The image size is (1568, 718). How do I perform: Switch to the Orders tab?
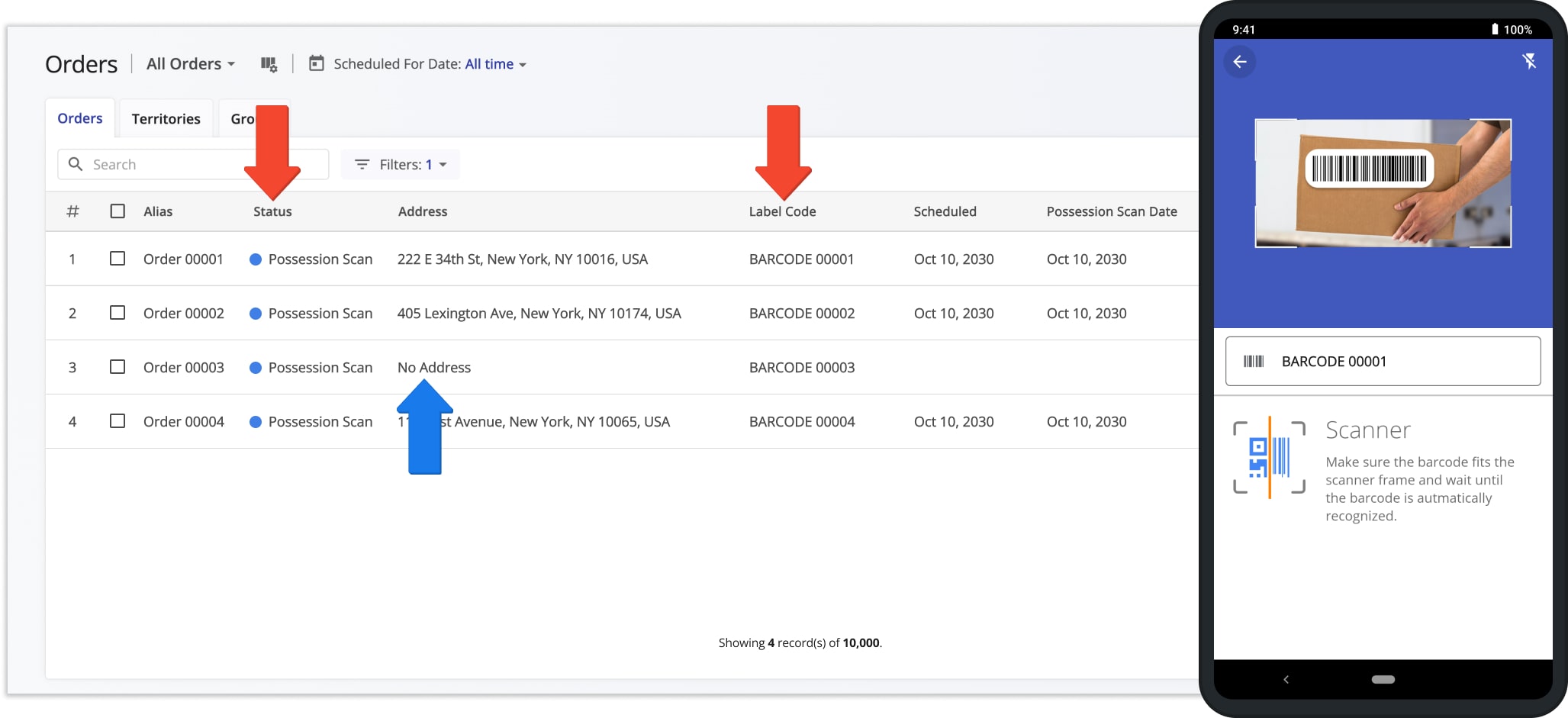pos(80,118)
